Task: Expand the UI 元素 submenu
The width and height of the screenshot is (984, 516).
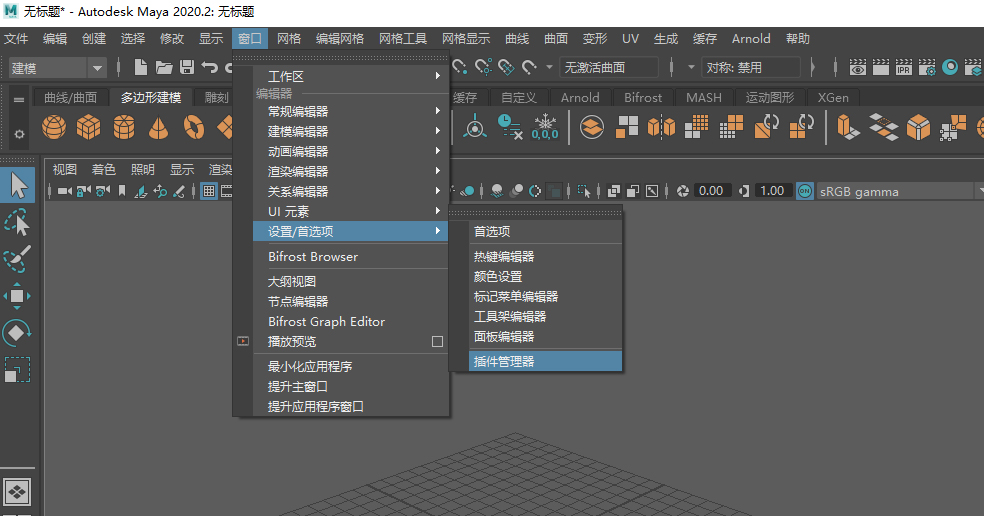Action: (351, 212)
